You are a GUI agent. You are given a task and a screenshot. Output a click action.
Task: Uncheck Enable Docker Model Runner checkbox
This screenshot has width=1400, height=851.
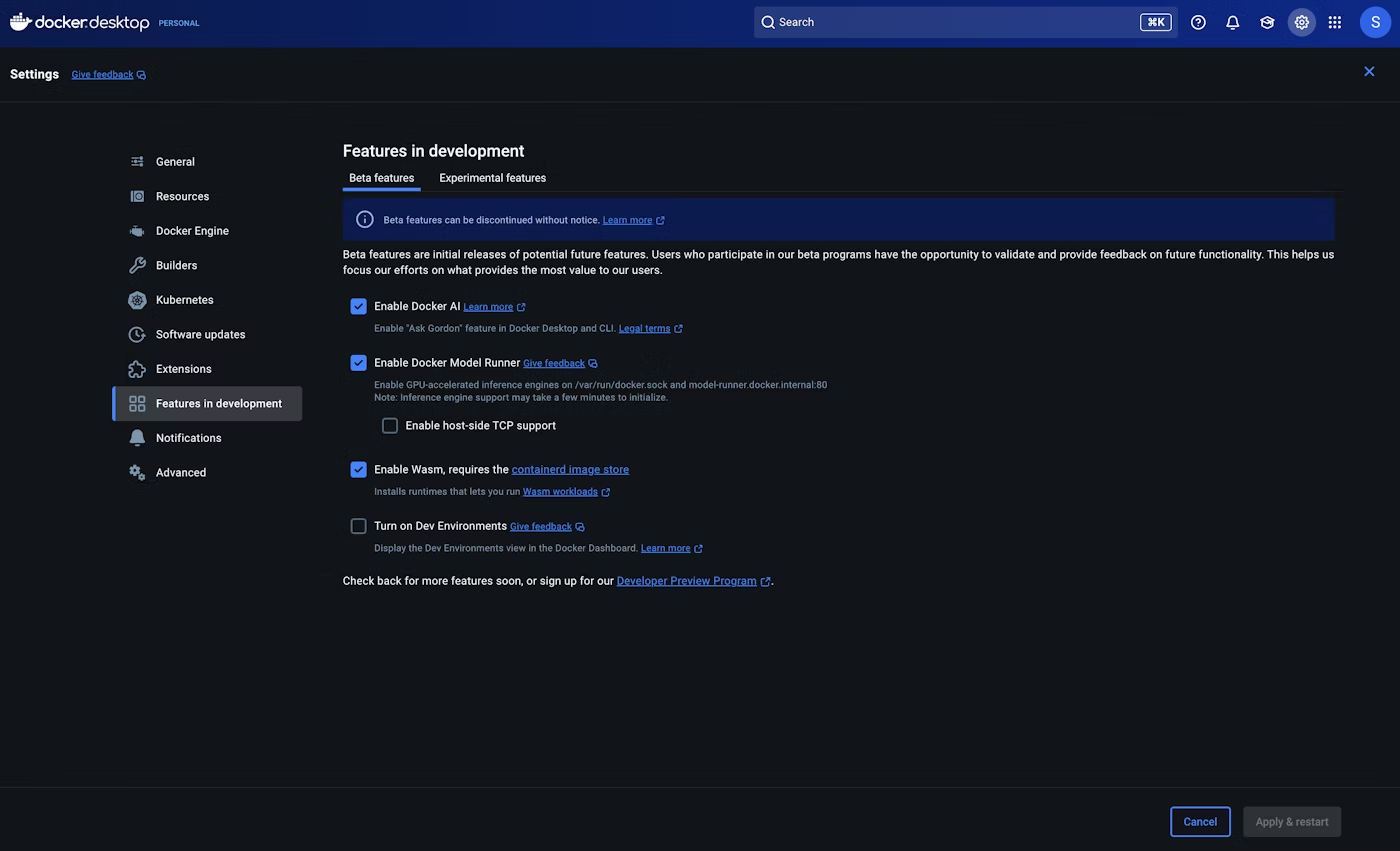coord(358,363)
